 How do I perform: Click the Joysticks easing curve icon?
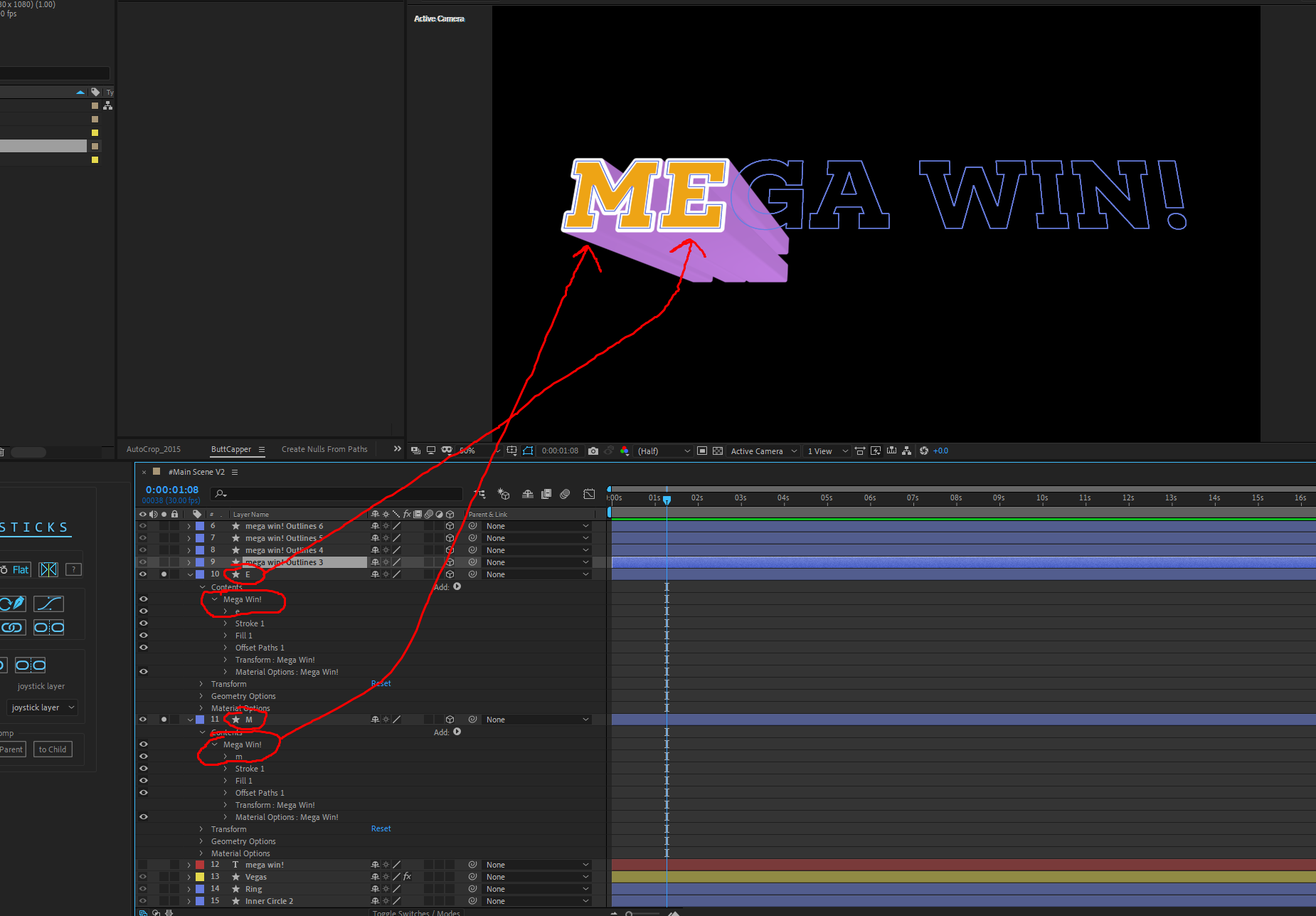click(x=48, y=604)
